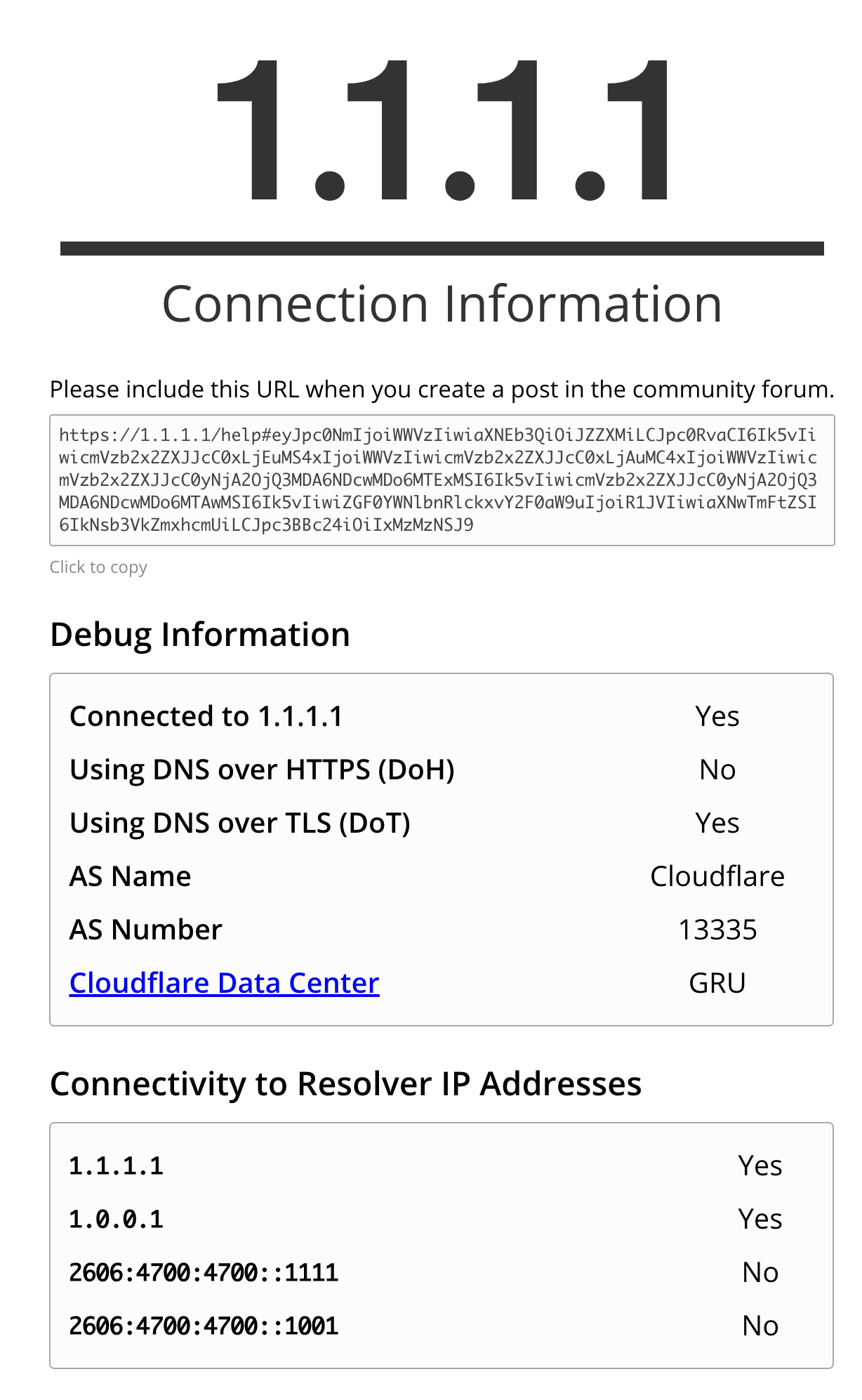Select the AS Name value Cloudflare

tap(717, 877)
